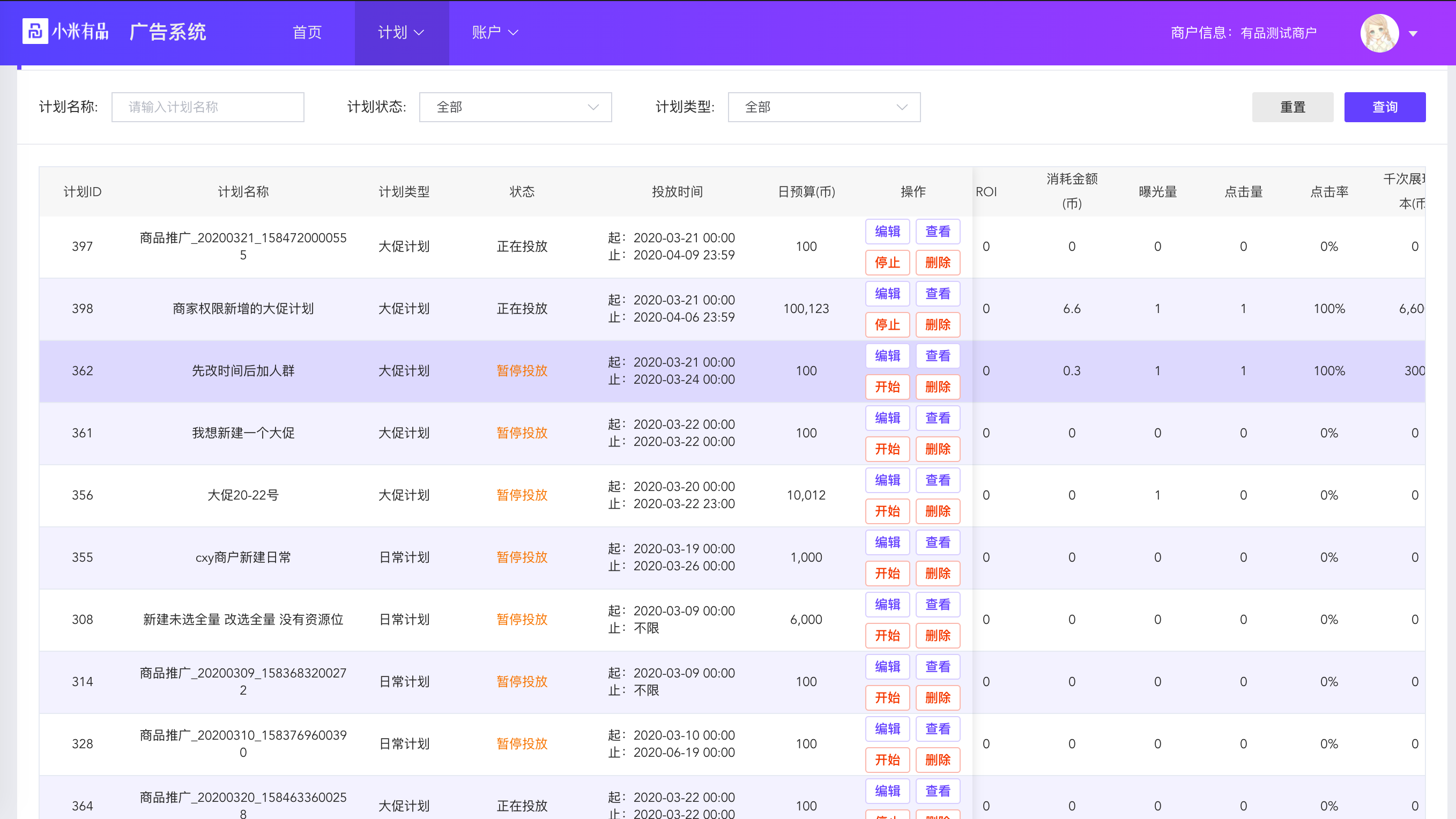The image size is (1456, 819).
Task: Click 编辑 for plan 308
Action: click(x=887, y=604)
